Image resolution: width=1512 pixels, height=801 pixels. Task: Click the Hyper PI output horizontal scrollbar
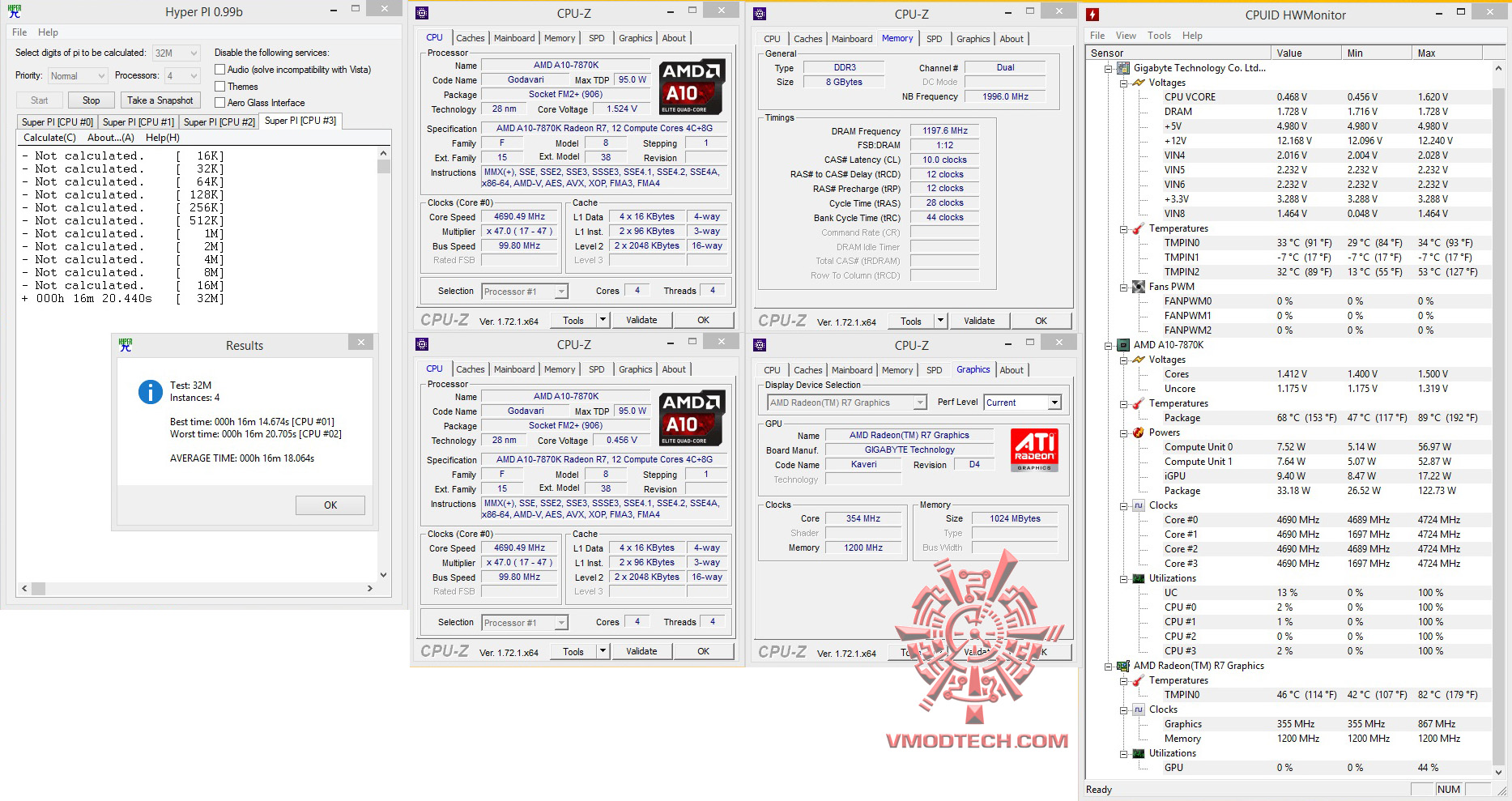[x=197, y=589]
